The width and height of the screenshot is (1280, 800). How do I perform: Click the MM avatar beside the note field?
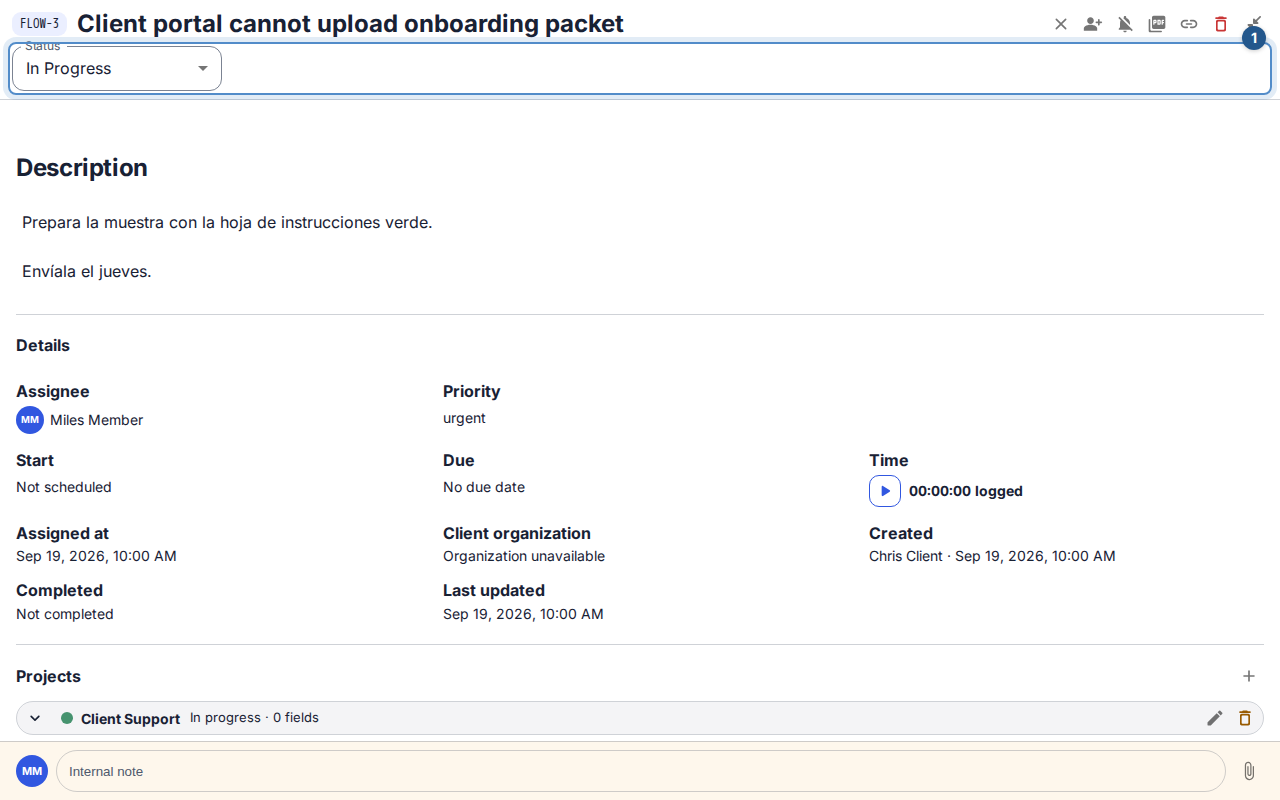click(32, 771)
